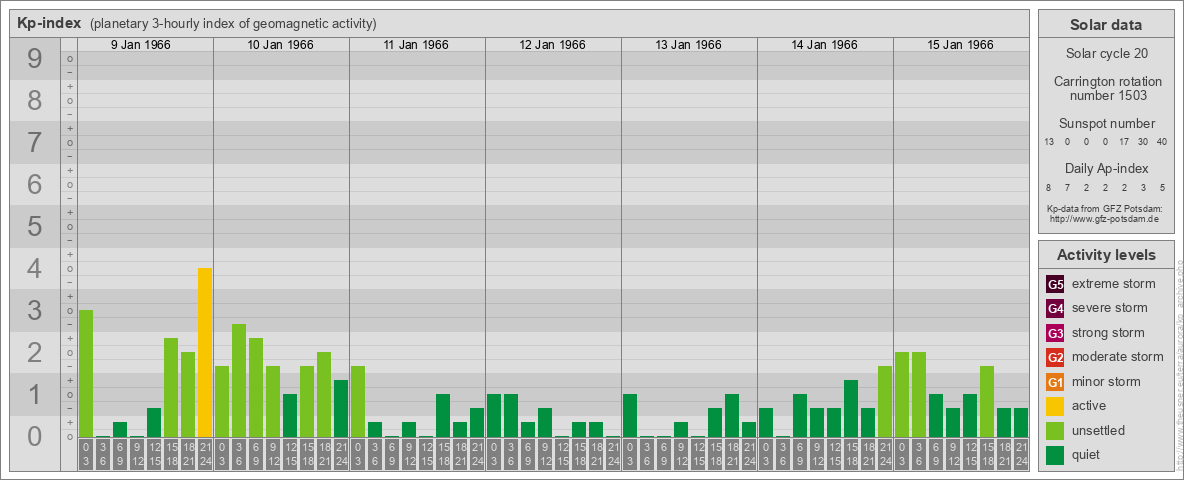
Task: Click the large Kp scale number 5
Action: point(34,226)
